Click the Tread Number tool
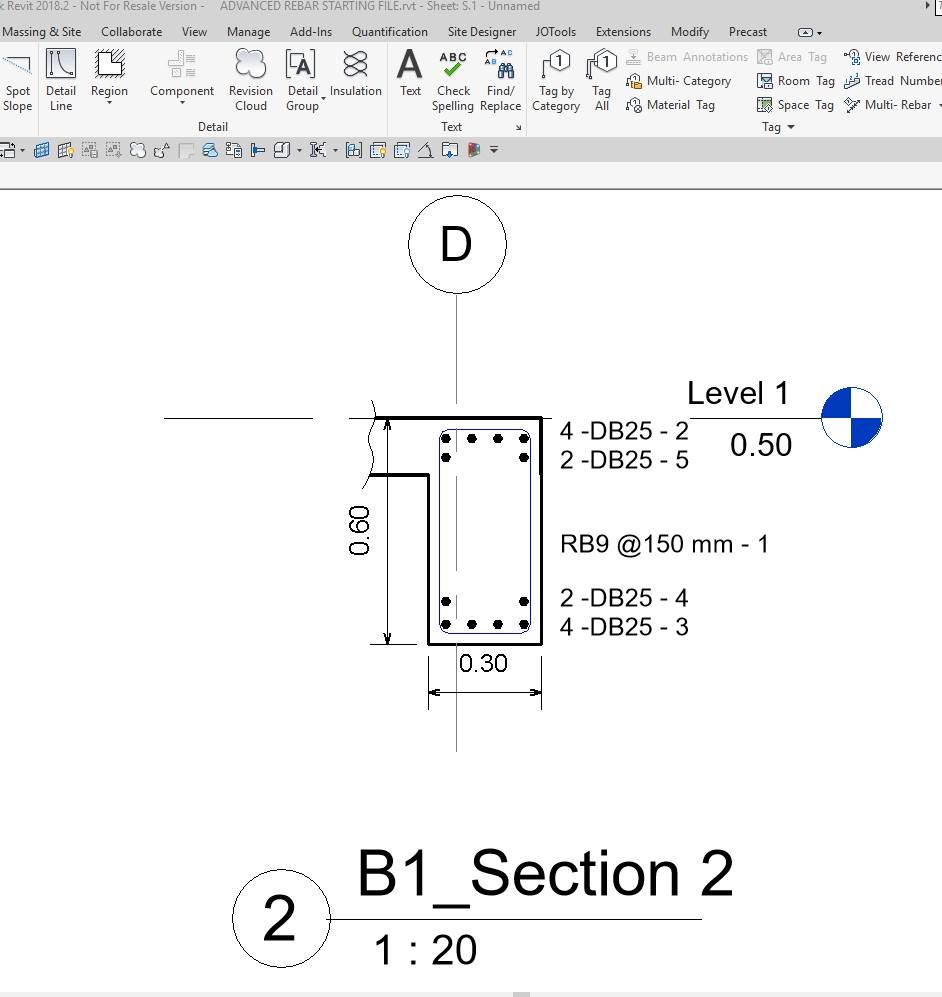Screen dimensions: 942x997 892,81
